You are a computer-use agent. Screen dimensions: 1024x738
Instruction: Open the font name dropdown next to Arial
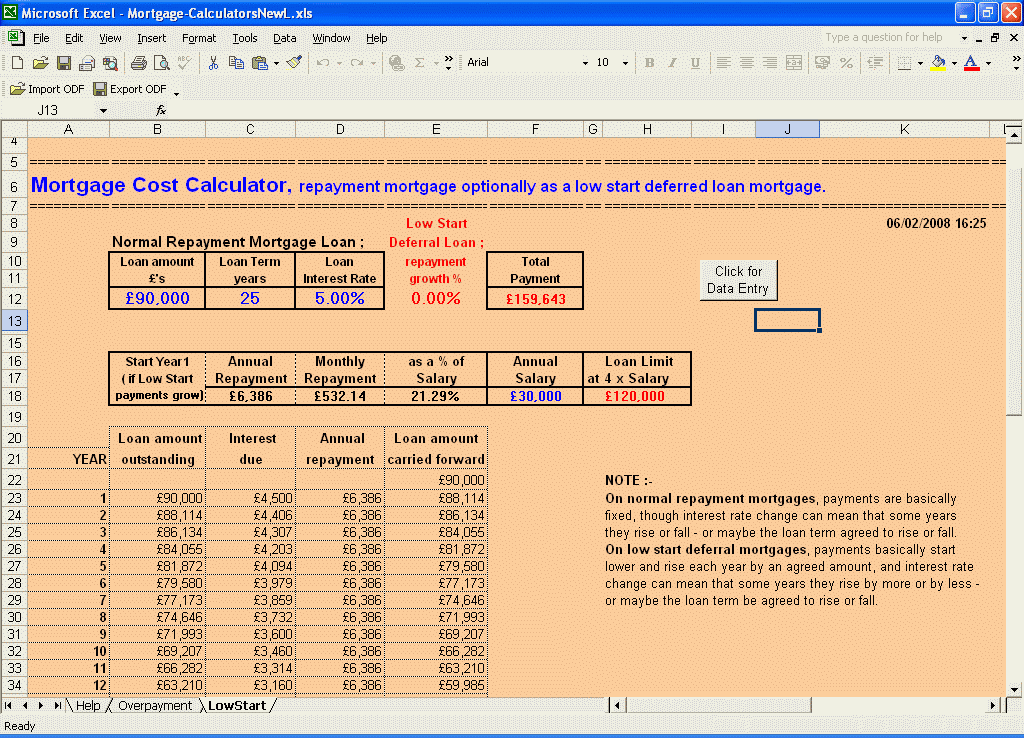(x=585, y=63)
